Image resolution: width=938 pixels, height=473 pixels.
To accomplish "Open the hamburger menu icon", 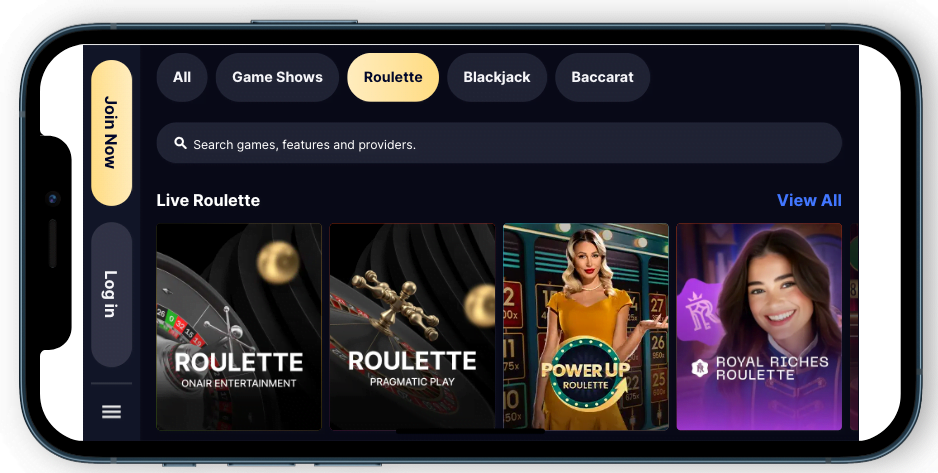I will [x=111, y=411].
